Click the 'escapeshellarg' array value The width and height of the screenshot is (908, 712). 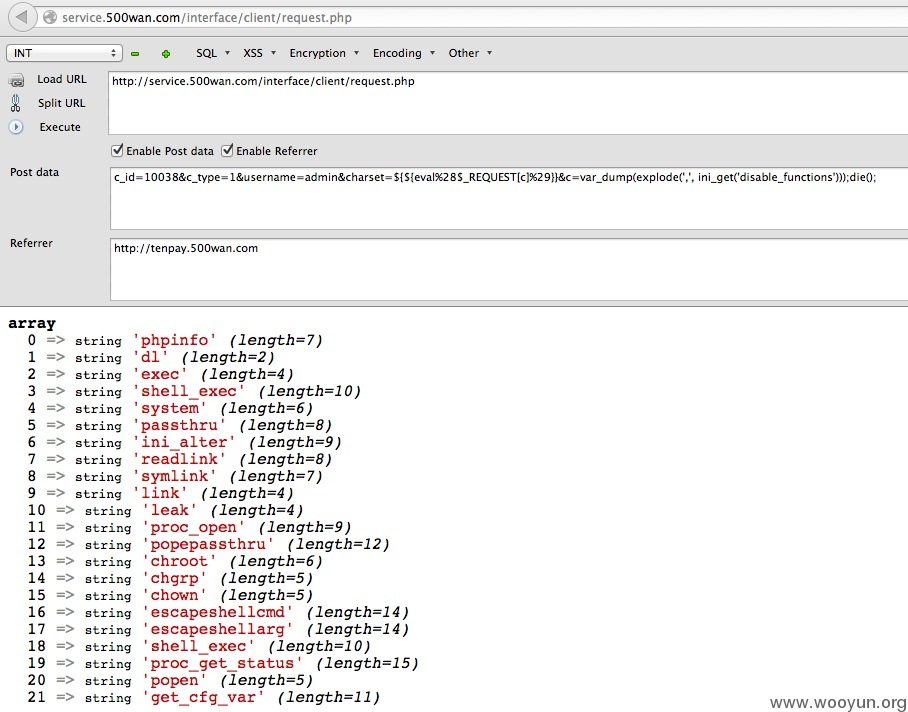[218, 629]
